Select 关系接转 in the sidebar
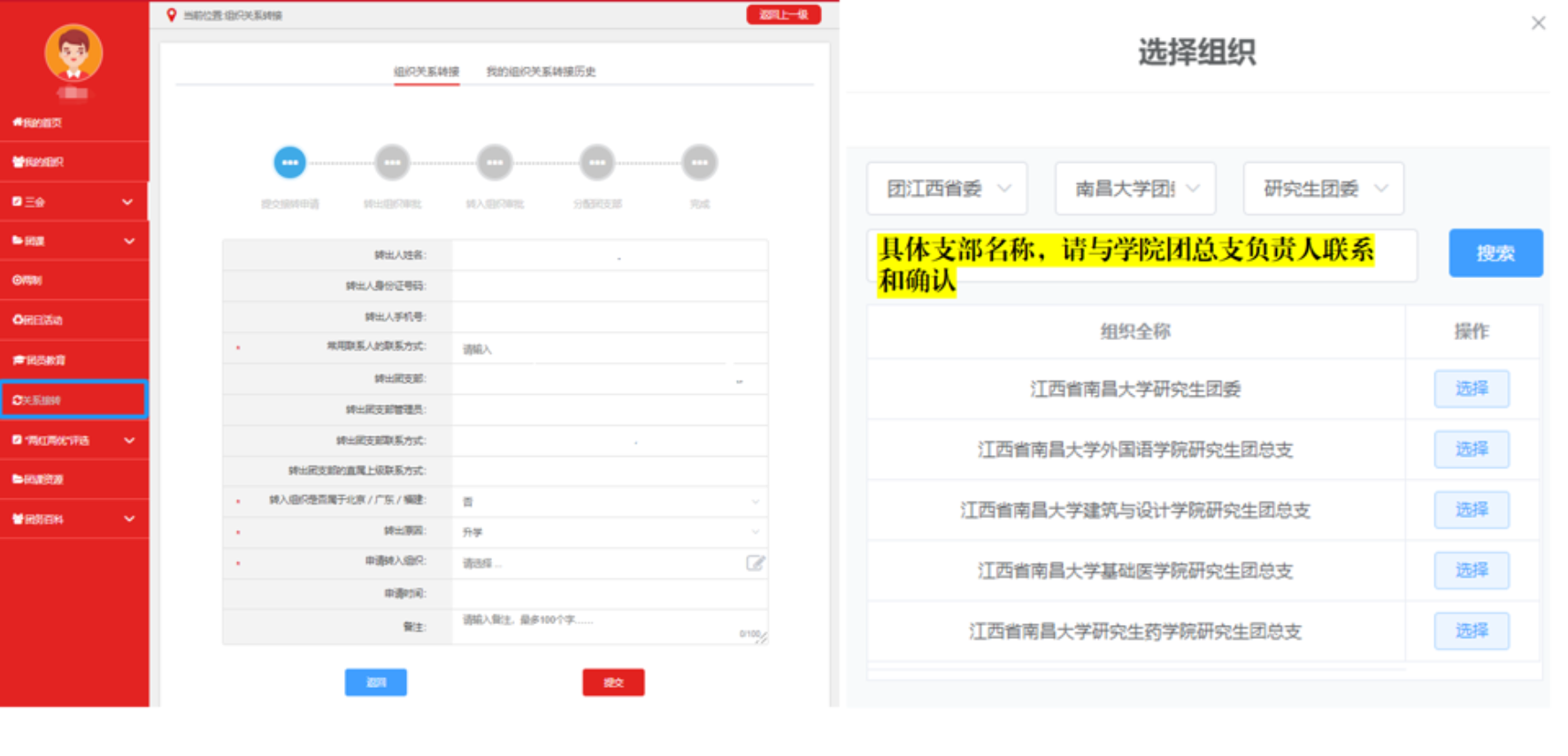This screenshot has width=1568, height=756. 74,399
